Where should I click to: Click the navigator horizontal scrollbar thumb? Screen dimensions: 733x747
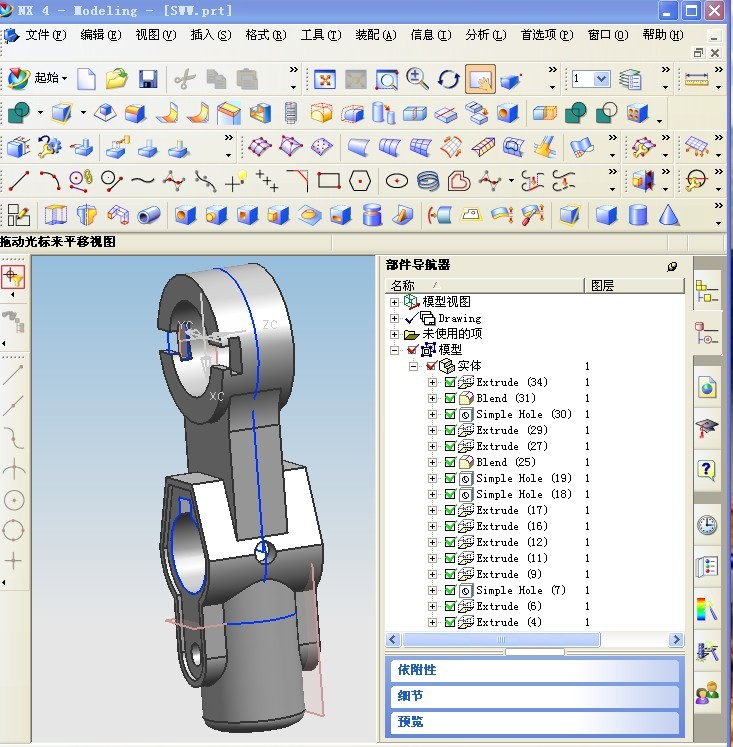tap(501, 639)
